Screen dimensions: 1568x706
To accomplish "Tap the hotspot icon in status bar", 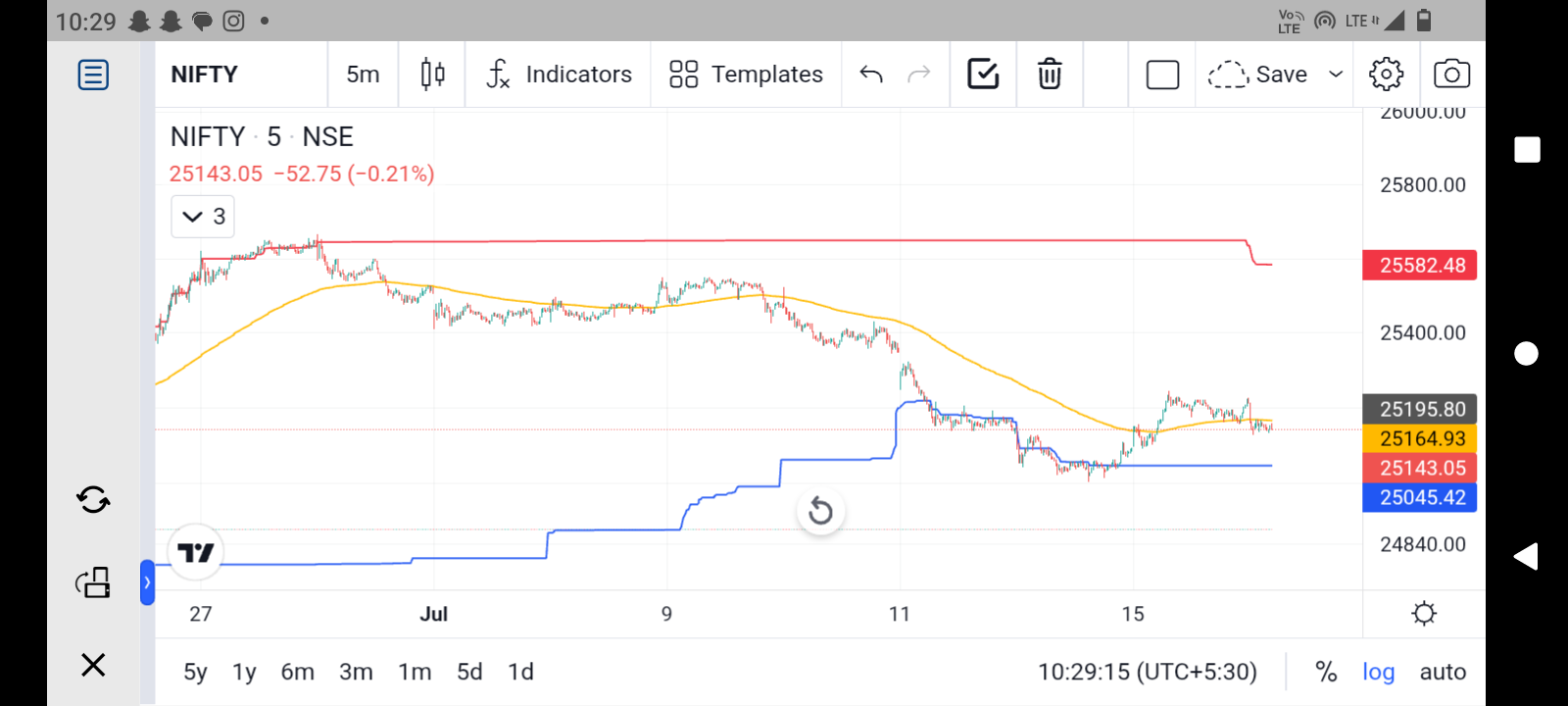I will coord(1325,20).
